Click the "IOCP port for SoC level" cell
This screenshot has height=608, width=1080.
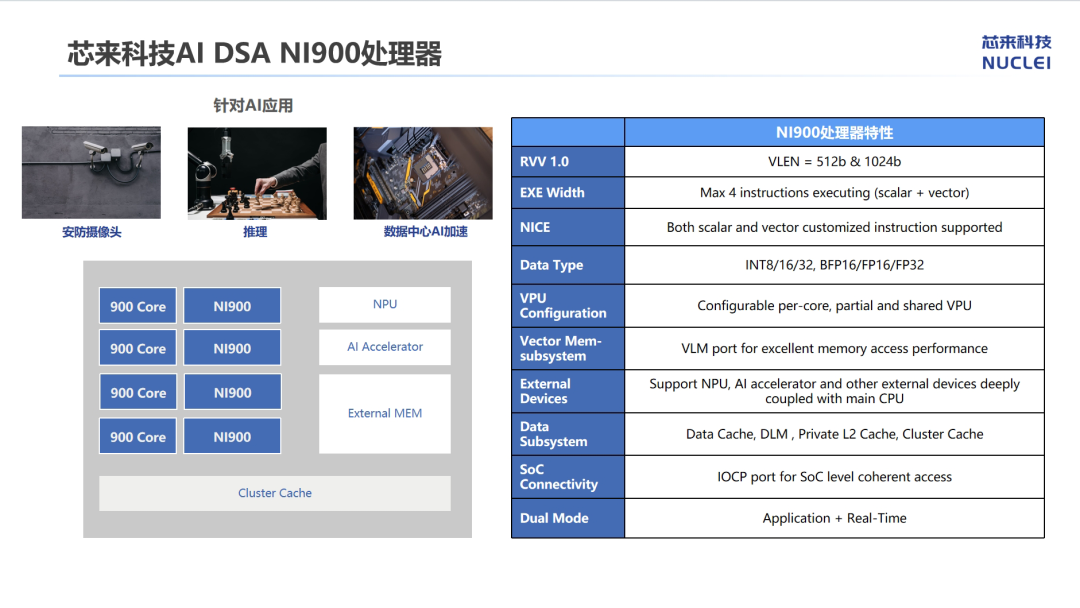[834, 476]
